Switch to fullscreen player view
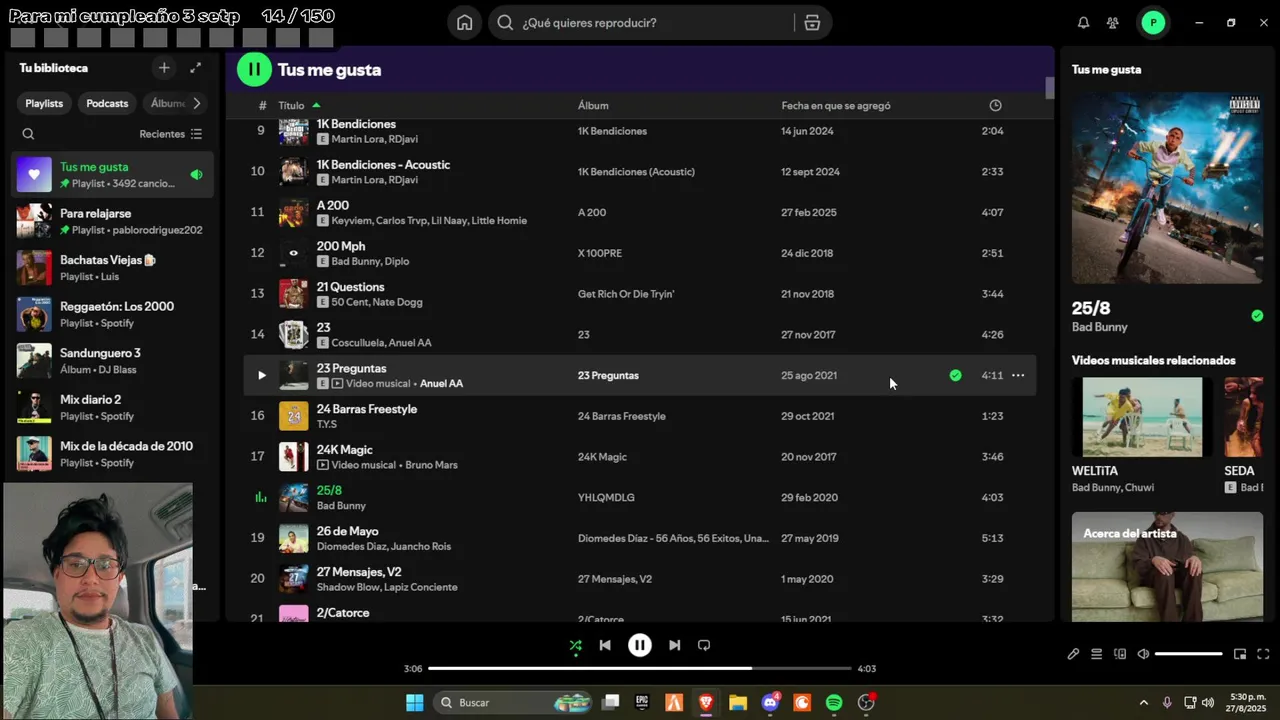The width and height of the screenshot is (1280, 720). tap(1263, 654)
